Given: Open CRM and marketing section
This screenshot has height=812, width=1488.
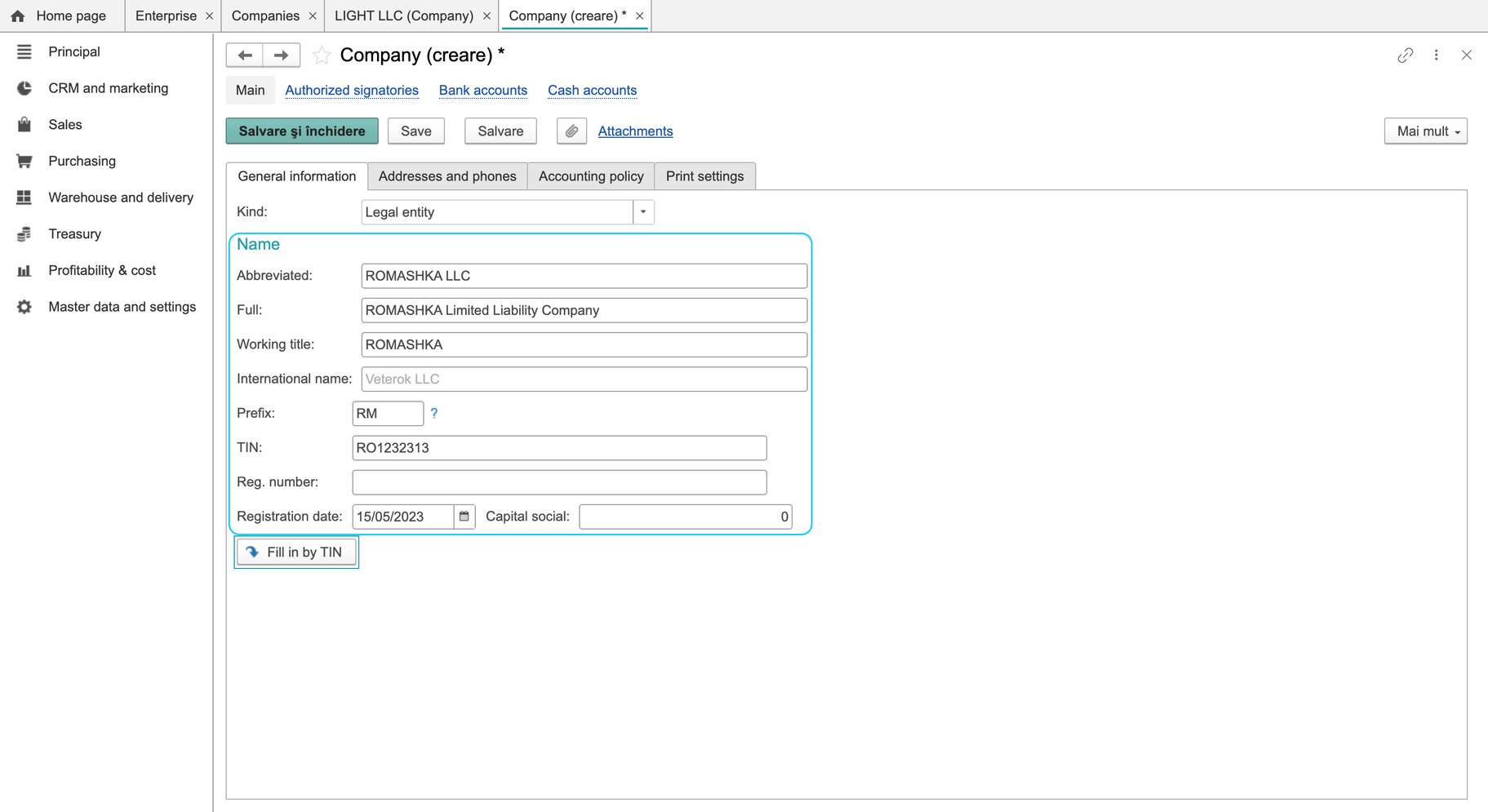Looking at the screenshot, I should 106,88.
